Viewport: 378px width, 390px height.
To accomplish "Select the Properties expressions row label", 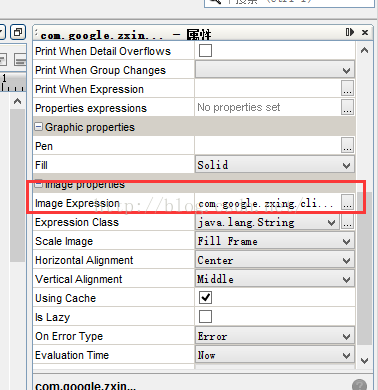I will [x=91, y=108].
